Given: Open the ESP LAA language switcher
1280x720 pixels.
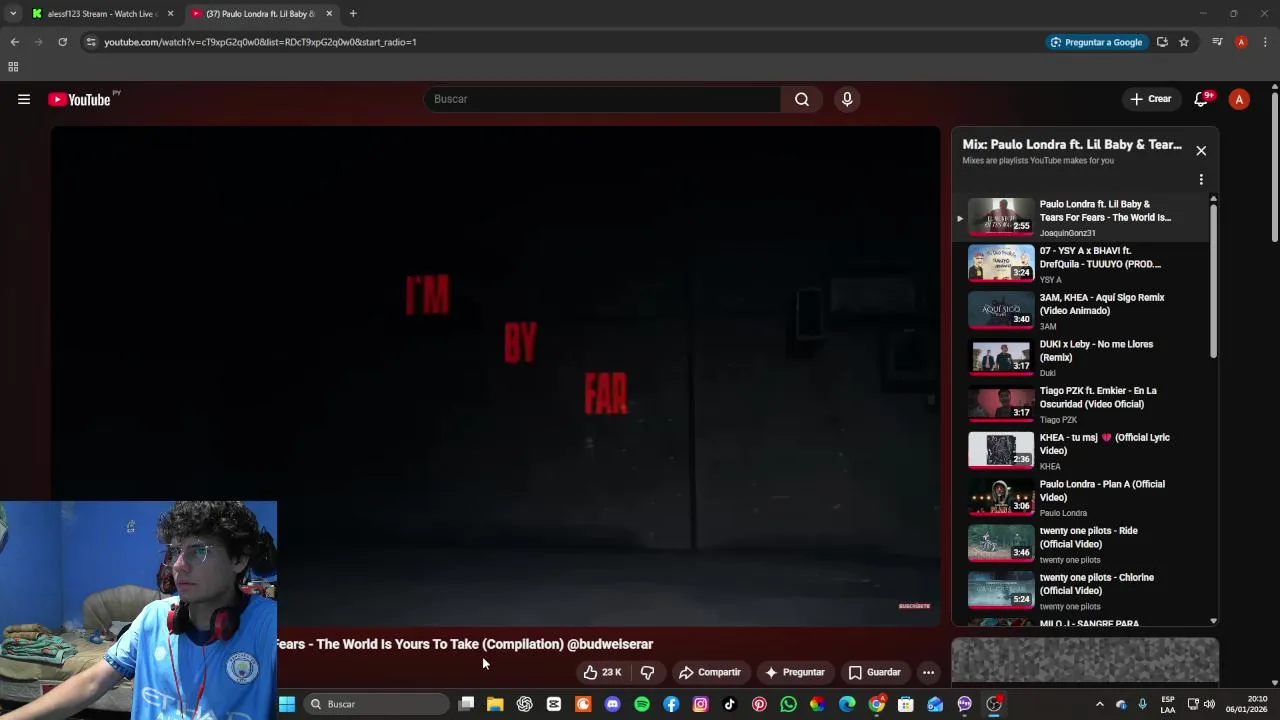Looking at the screenshot, I should pyautogui.click(x=1168, y=704).
